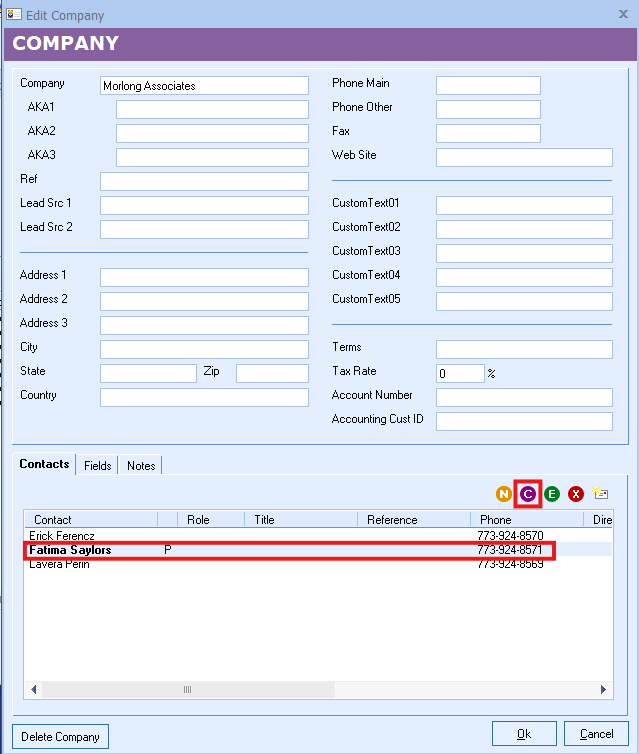The width and height of the screenshot is (639, 754).
Task: Focus the Tax Rate input field
Action: click(x=460, y=373)
